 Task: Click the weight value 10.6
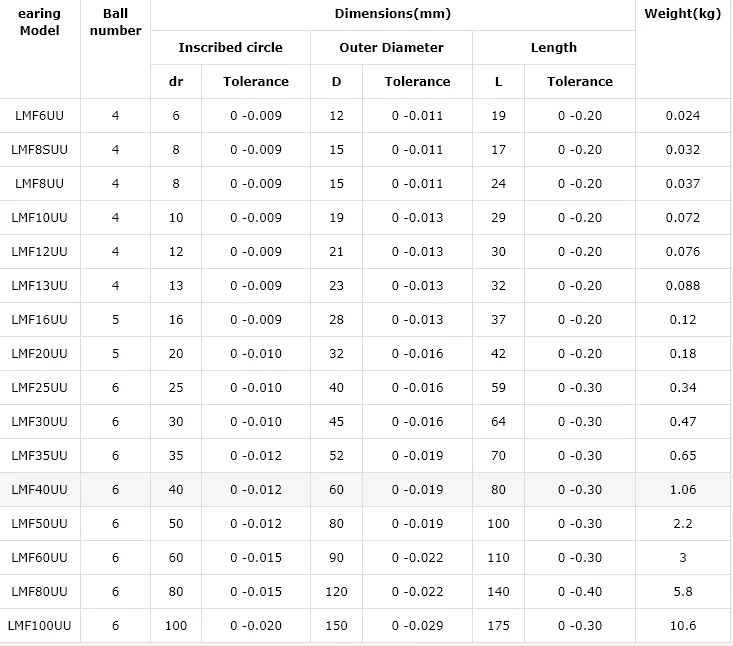pyautogui.click(x=682, y=626)
